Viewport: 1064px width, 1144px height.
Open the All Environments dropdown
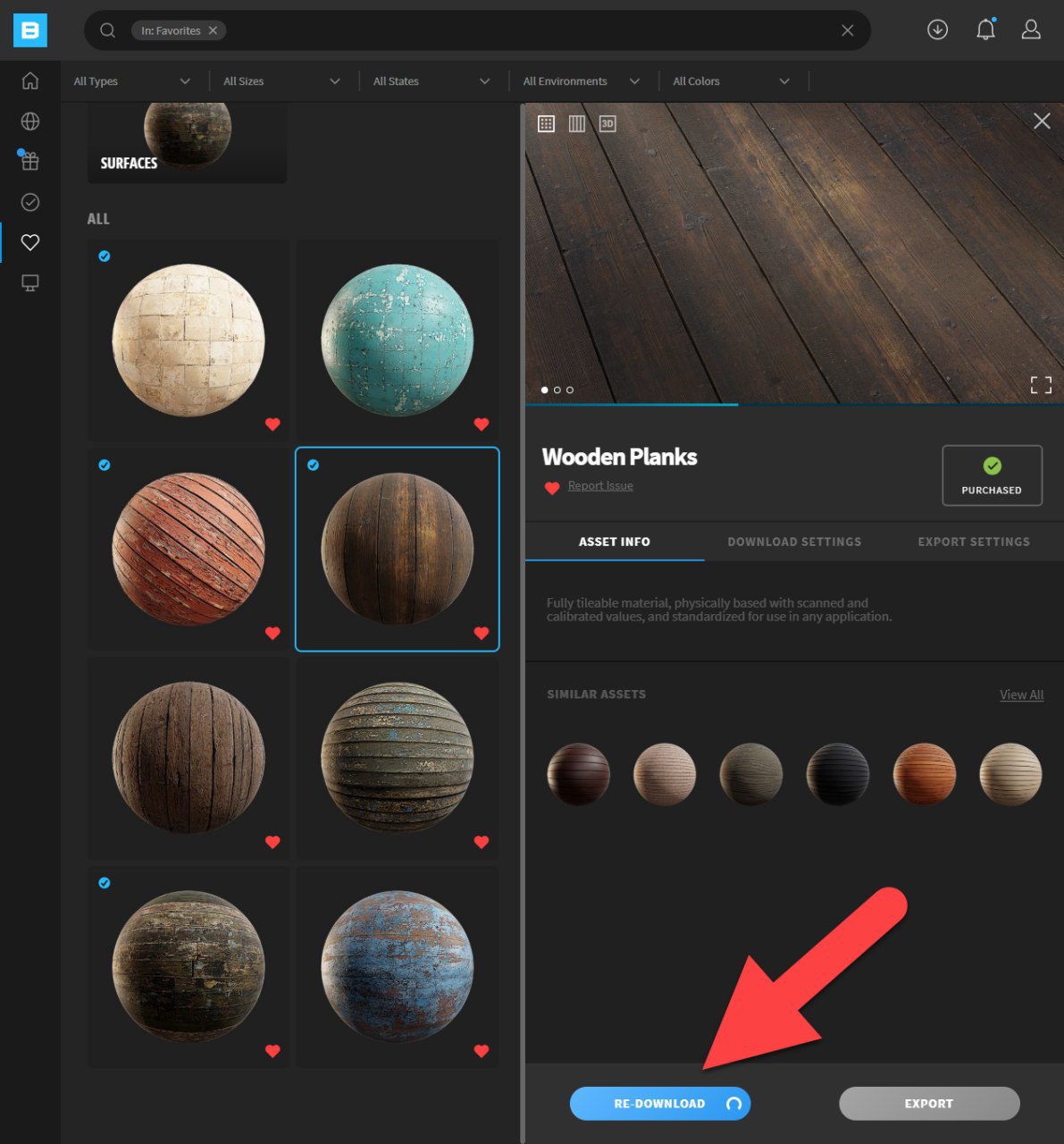point(582,81)
